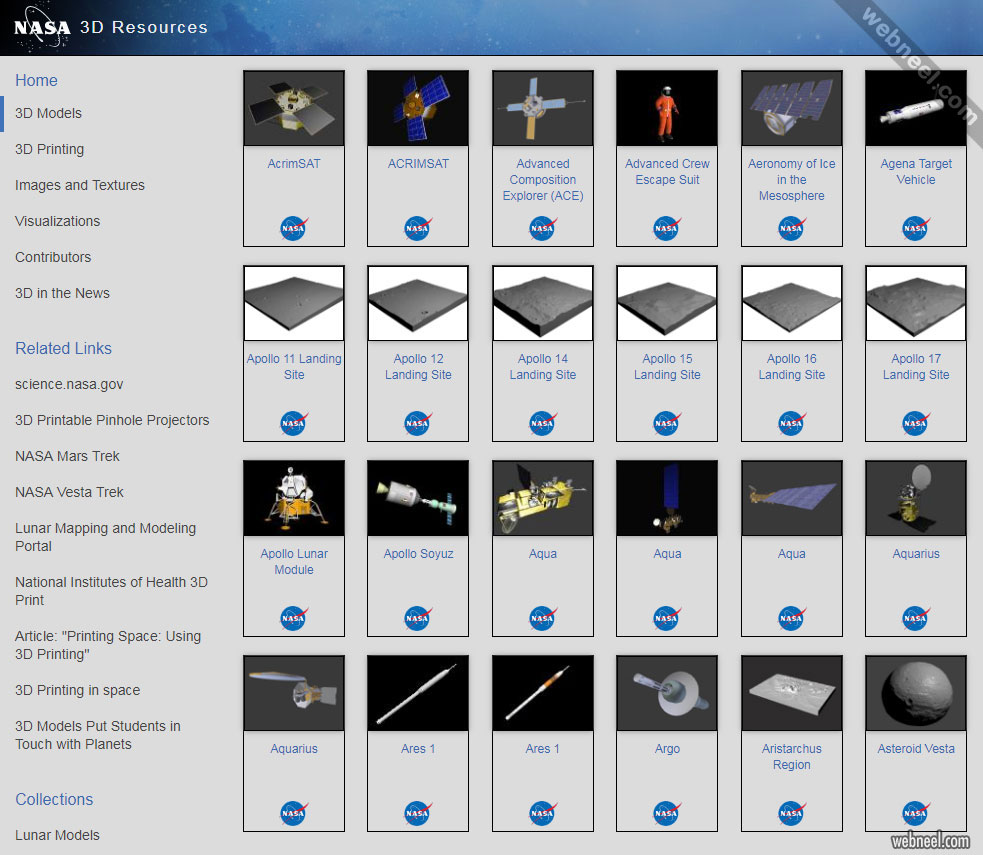Open the Printing Space article link

108,645
